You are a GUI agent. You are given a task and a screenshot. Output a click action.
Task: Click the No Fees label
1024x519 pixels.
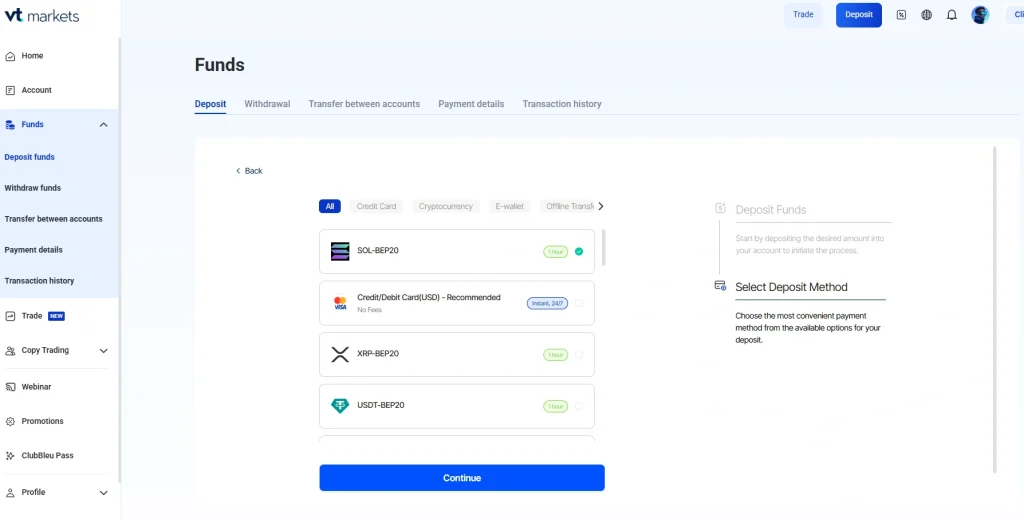pyautogui.click(x=370, y=310)
